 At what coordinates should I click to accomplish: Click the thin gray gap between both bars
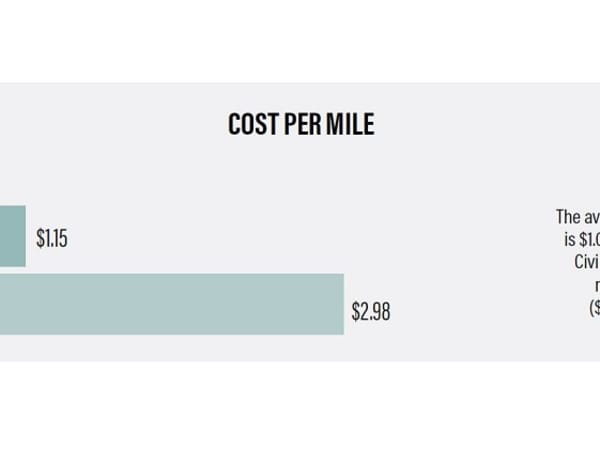pos(12,271)
